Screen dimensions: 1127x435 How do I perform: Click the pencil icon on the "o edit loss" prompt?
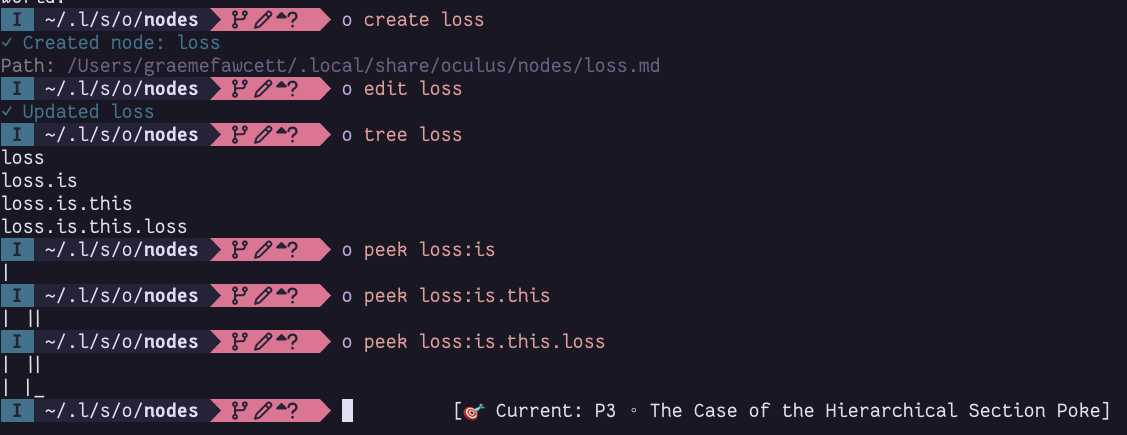[x=261, y=89]
